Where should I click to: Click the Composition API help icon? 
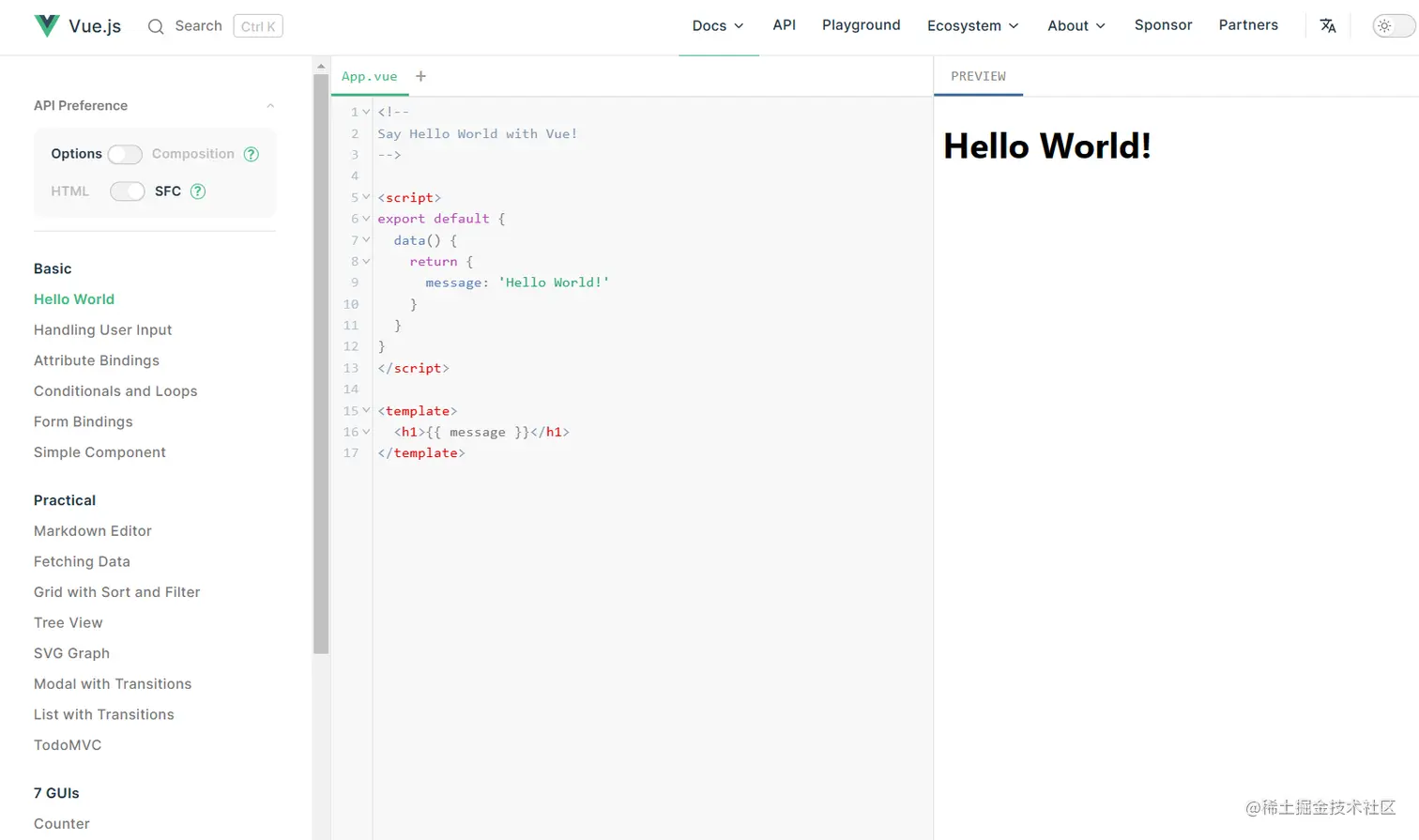[x=252, y=154]
